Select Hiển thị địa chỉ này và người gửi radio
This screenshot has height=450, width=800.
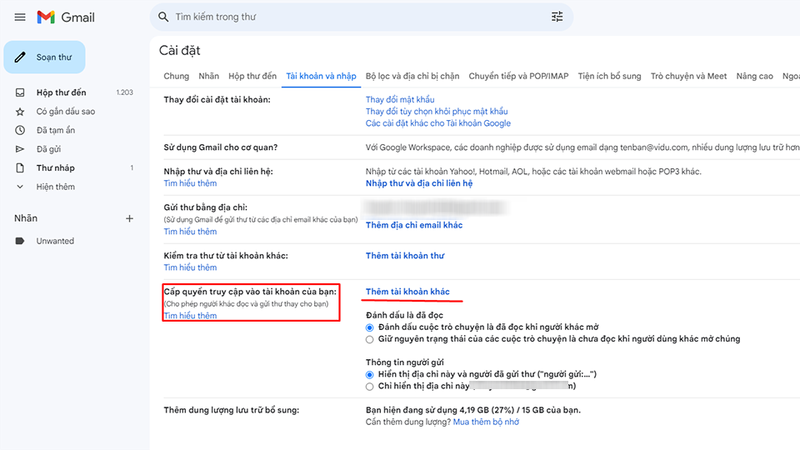pyautogui.click(x=369, y=374)
